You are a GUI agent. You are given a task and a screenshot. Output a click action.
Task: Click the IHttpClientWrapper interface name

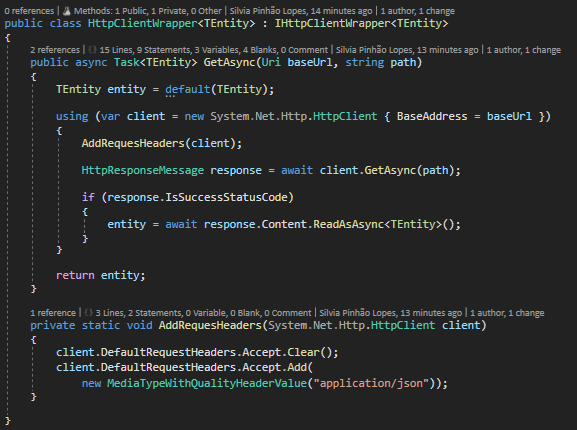point(332,24)
